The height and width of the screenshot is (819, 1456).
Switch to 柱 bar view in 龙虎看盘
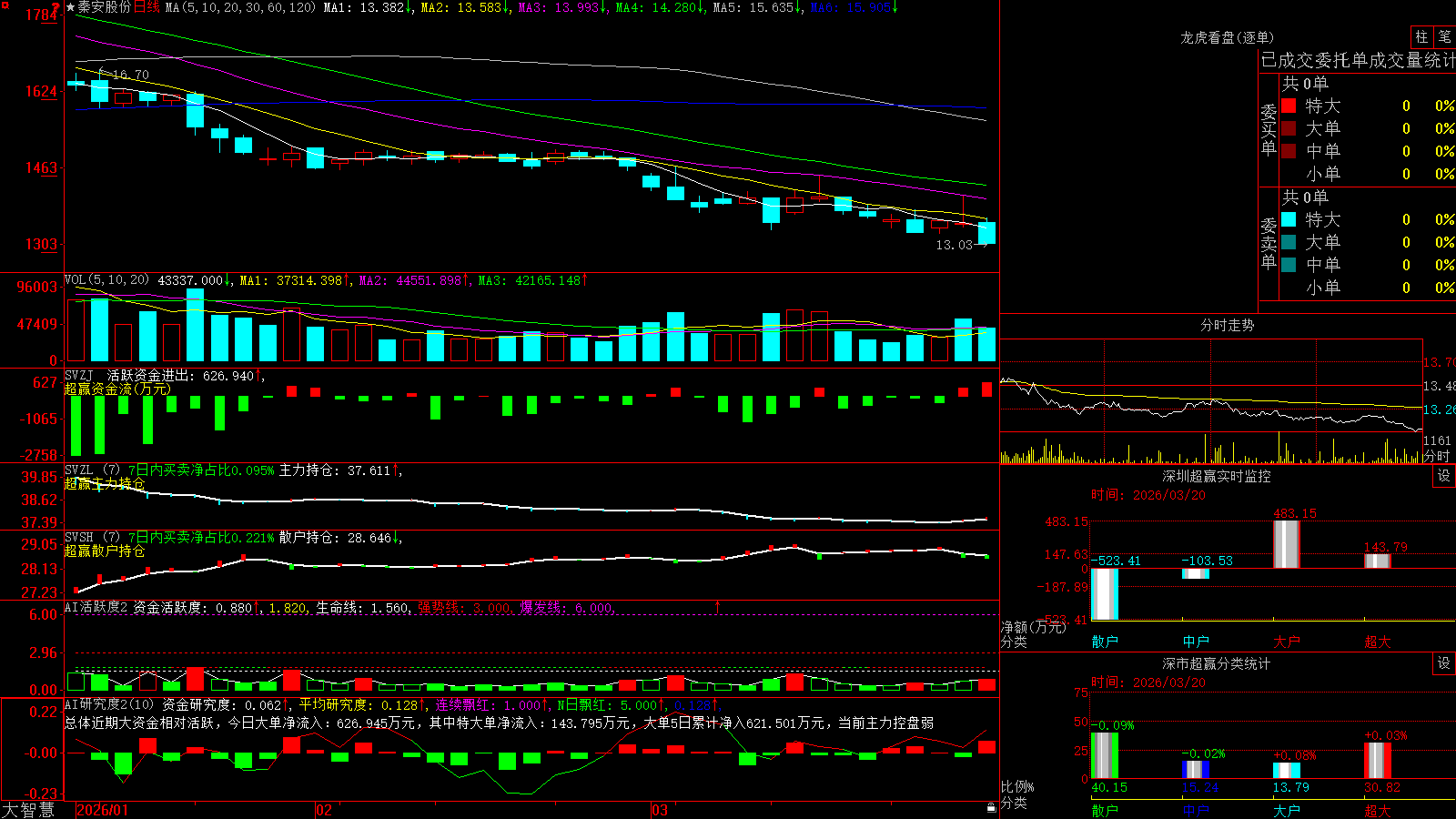pyautogui.click(x=1421, y=36)
